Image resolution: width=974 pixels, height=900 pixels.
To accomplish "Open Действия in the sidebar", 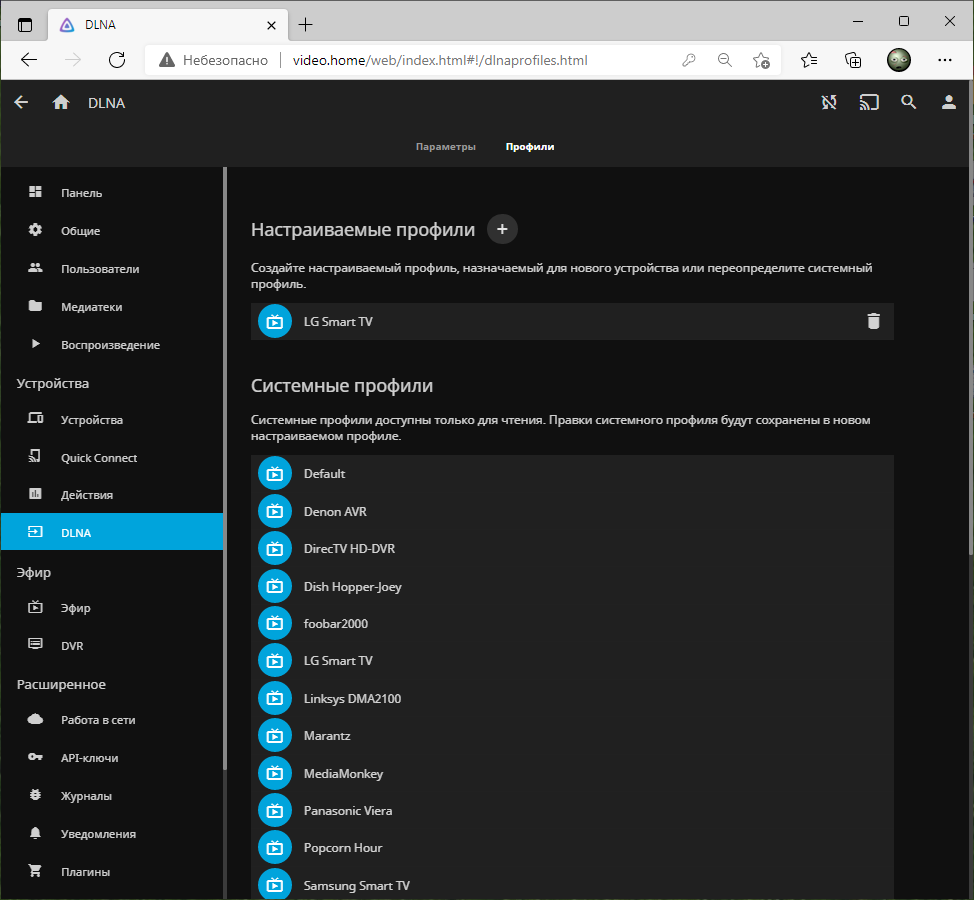I will (x=112, y=495).
